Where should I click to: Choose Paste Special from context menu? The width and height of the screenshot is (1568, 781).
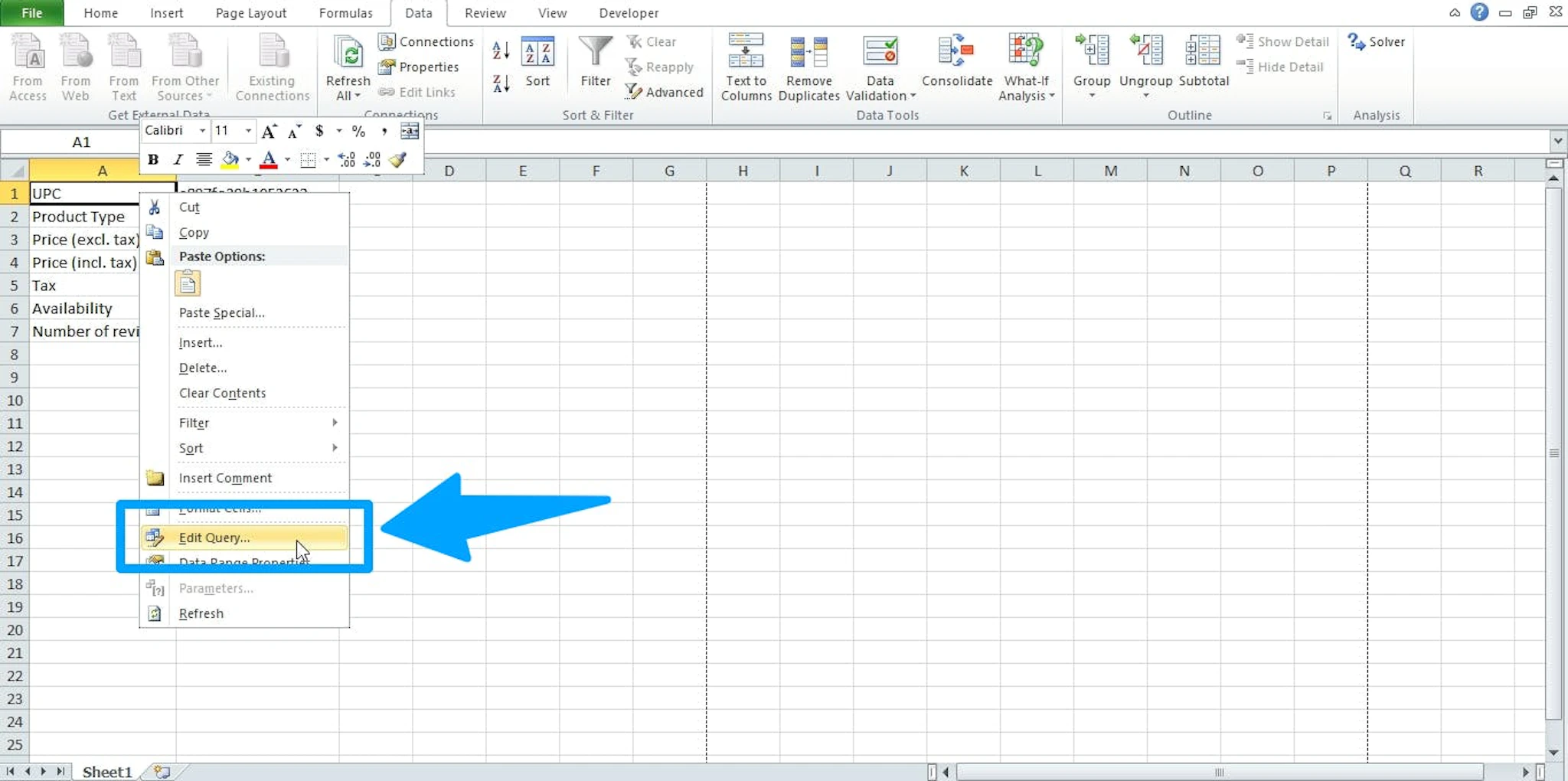(244, 312)
